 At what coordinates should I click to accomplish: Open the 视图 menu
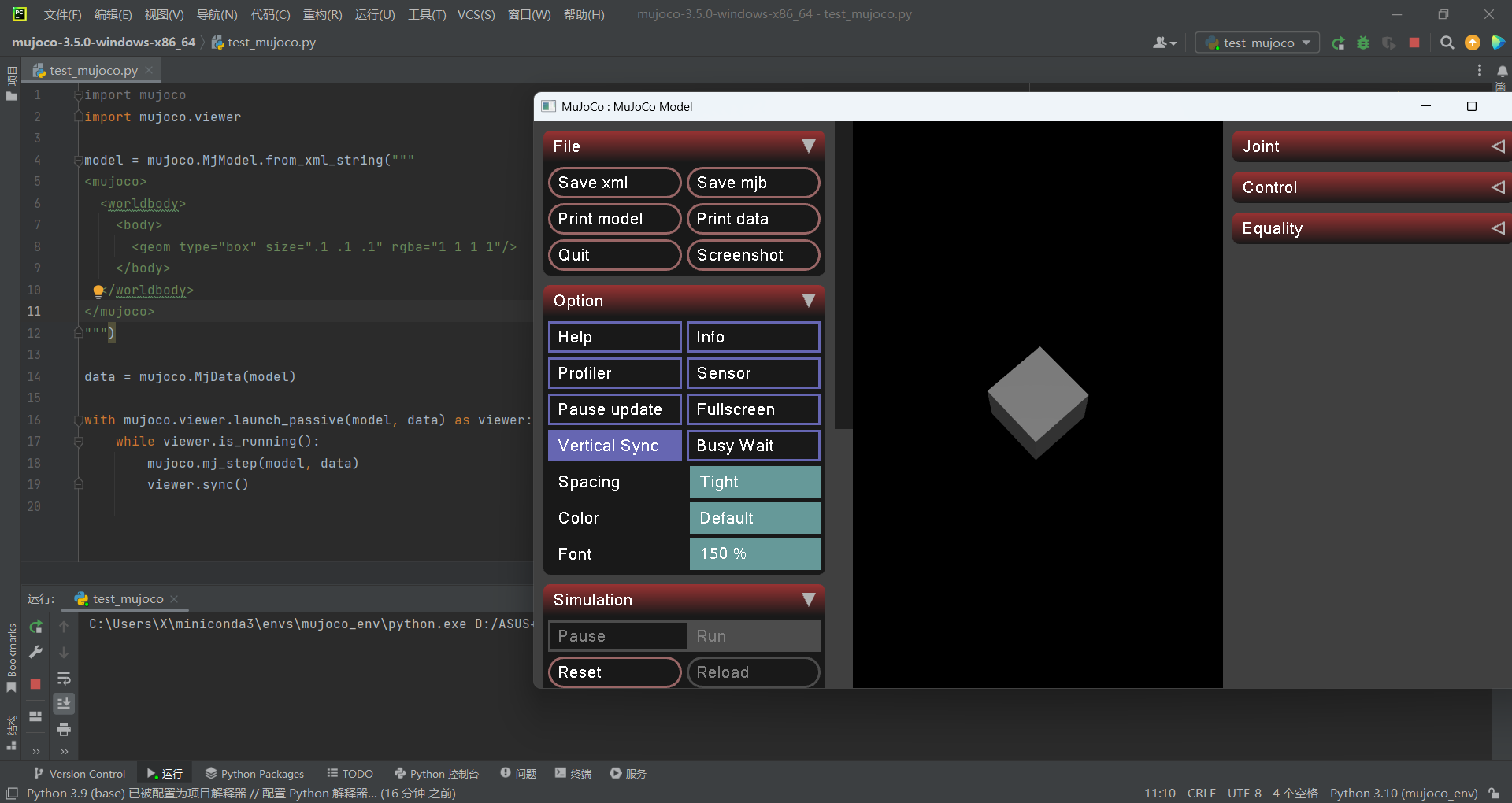click(164, 14)
